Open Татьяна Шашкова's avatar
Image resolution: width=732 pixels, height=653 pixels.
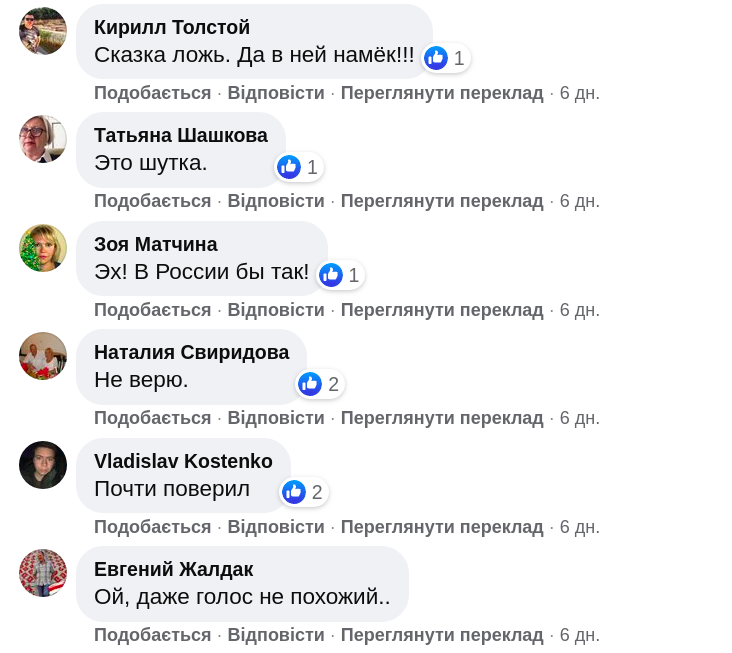(x=43, y=139)
